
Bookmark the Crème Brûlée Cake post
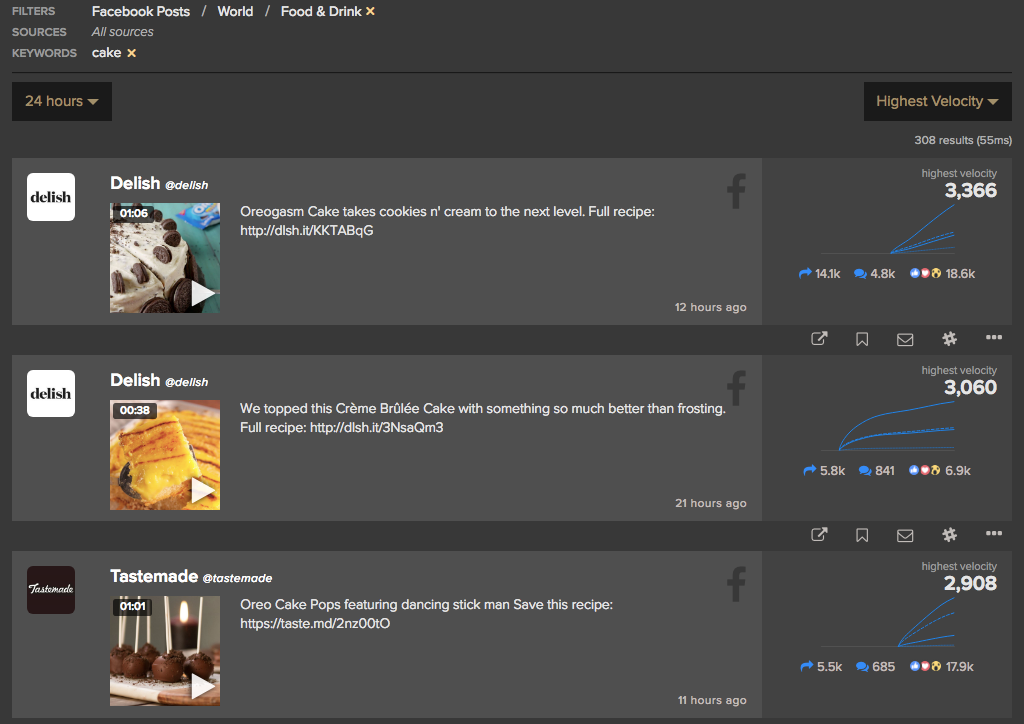[862, 535]
